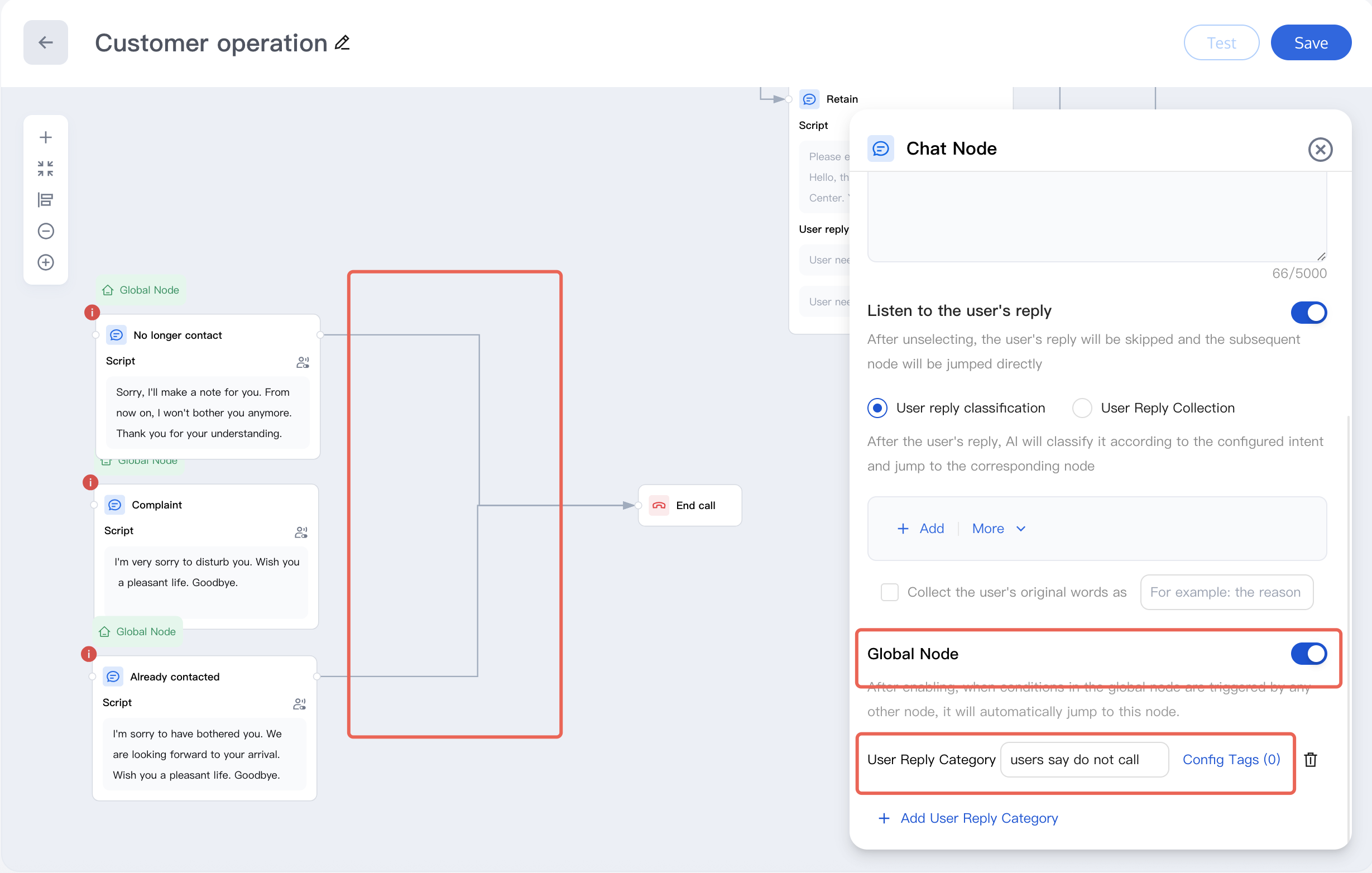Click the Add intent button

pos(921,529)
